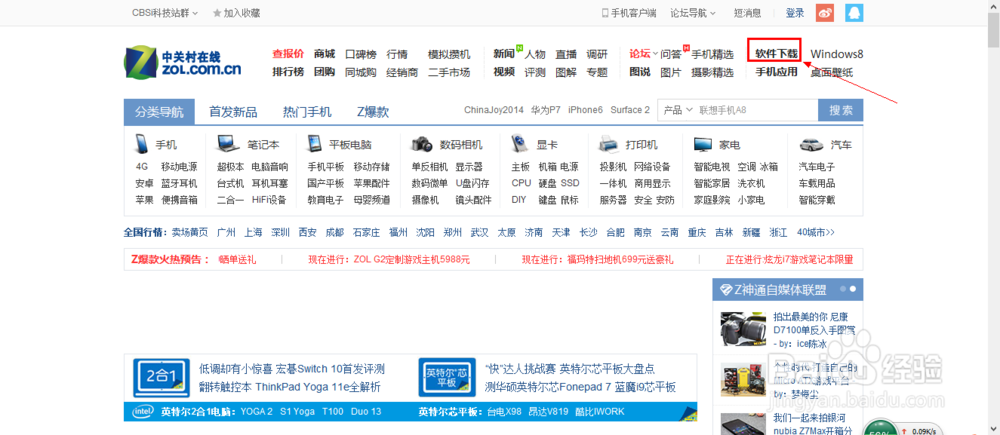Switch to the 首发新品 tab
Screen dimensions: 1000x435
[x=233, y=112]
